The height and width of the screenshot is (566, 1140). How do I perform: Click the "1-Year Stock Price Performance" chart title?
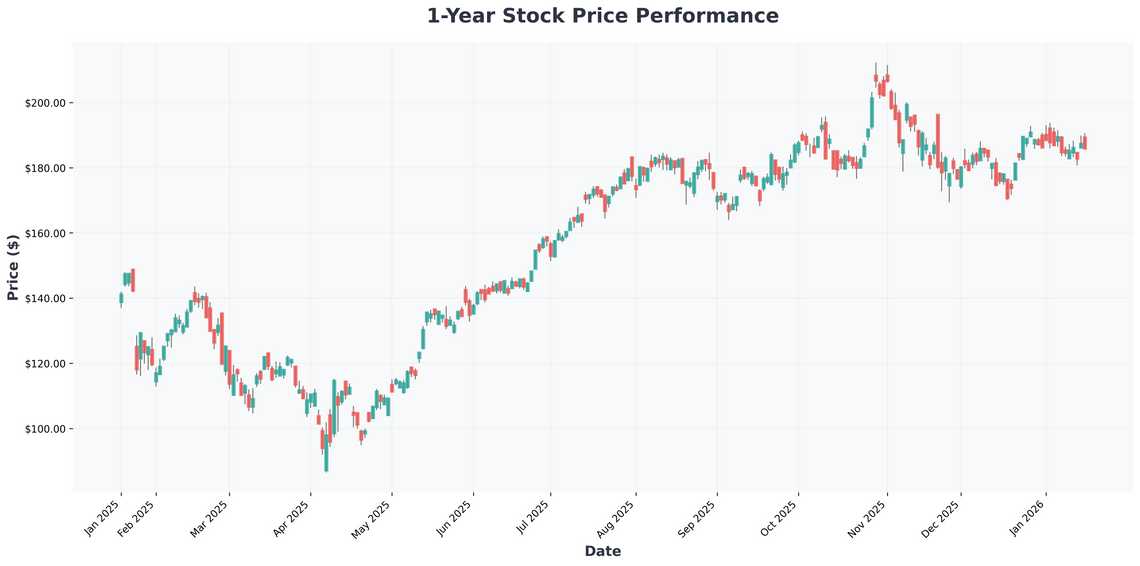pos(602,16)
